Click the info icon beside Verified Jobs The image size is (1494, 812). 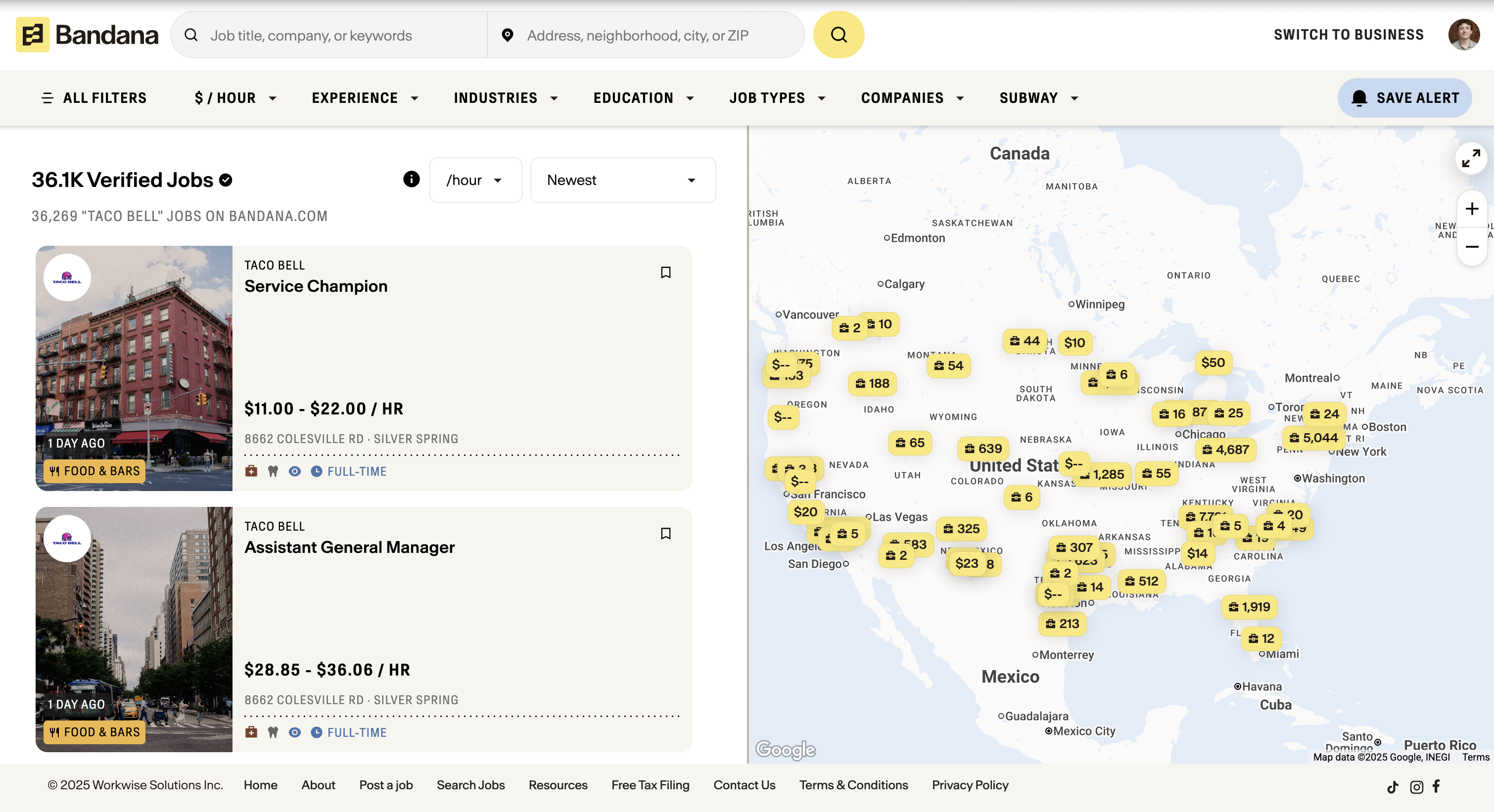[x=411, y=179]
